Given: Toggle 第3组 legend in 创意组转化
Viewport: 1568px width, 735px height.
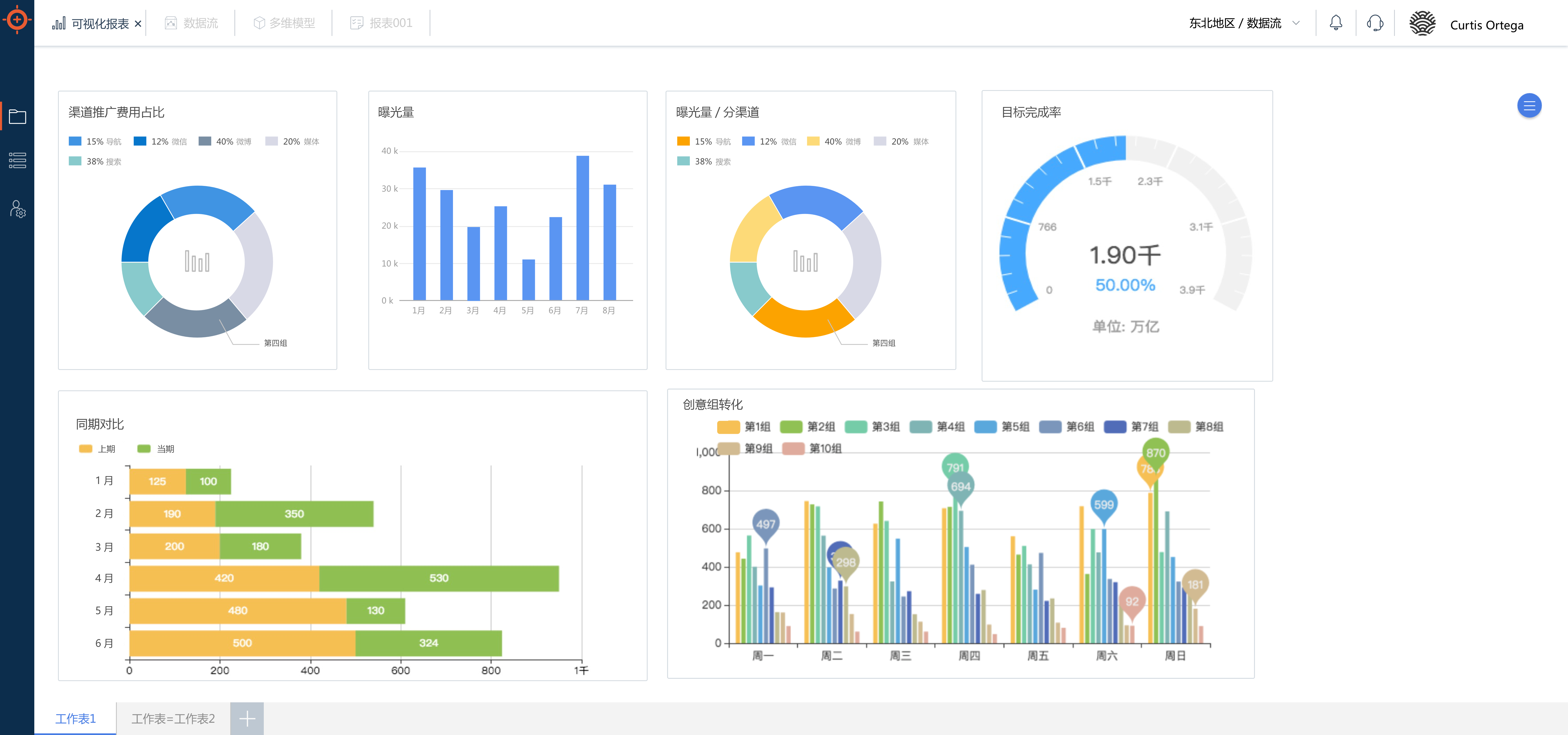Looking at the screenshot, I should coord(872,427).
